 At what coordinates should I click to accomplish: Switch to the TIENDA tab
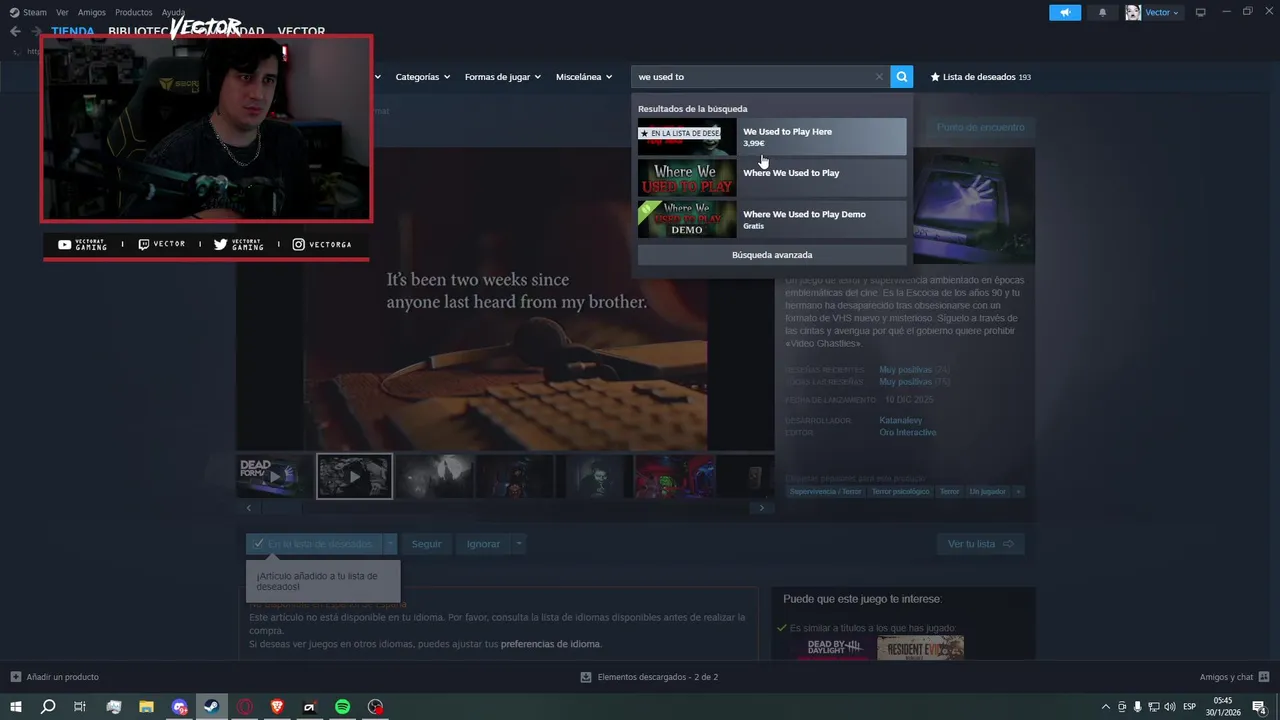[x=73, y=31]
